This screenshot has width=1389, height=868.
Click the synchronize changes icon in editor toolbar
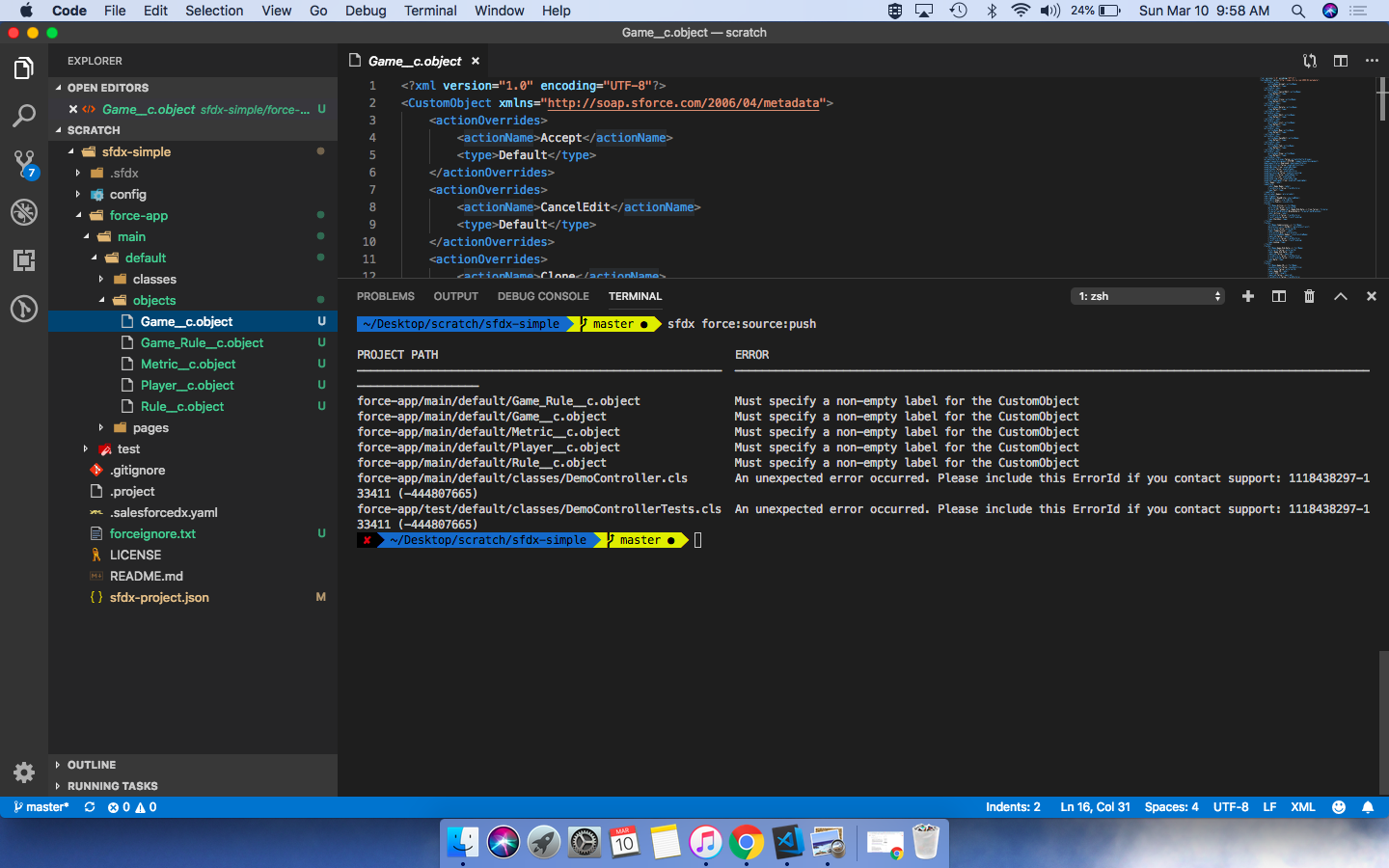coord(1309,60)
